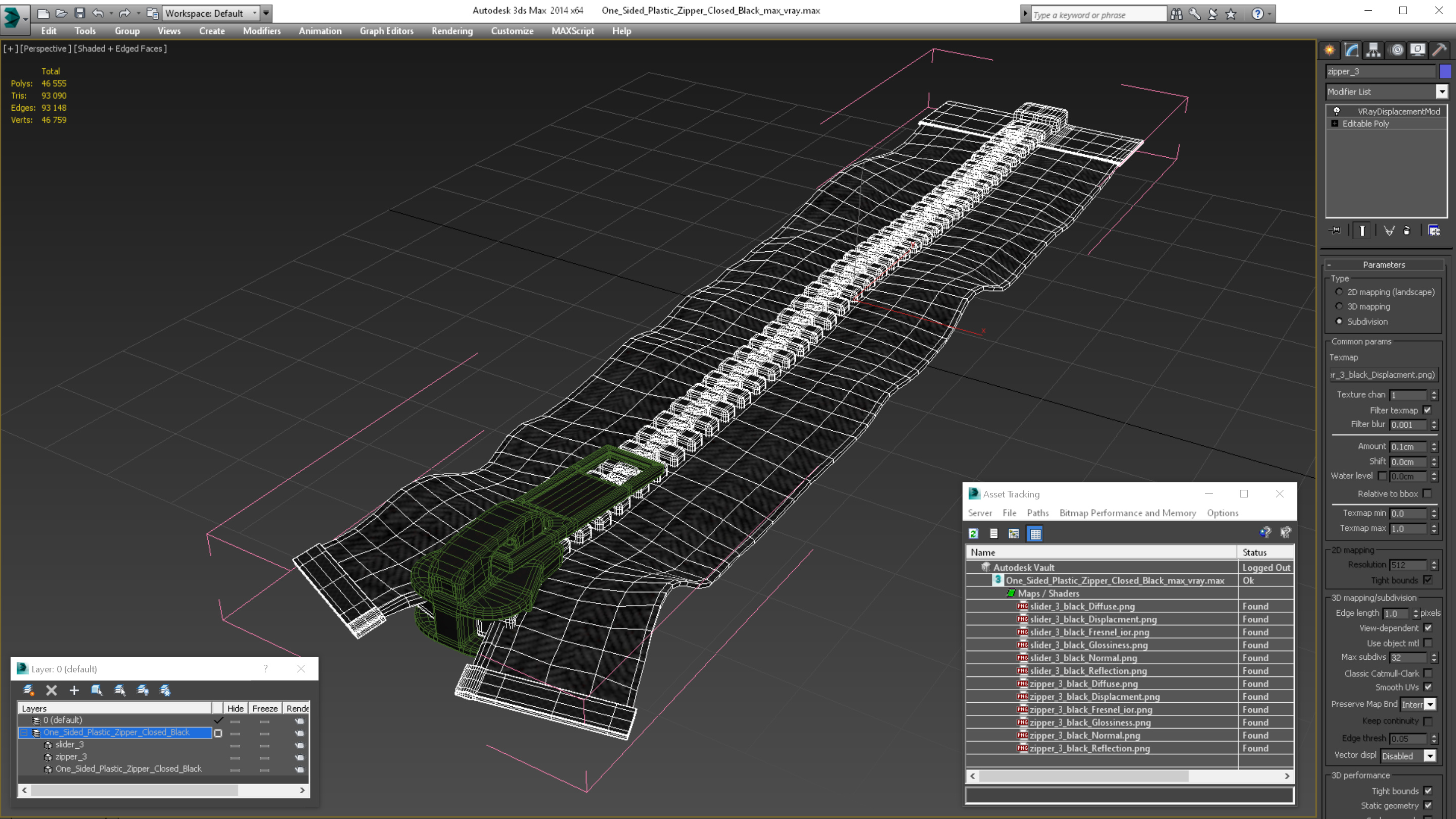Click the Texmap map button
1456x819 pixels.
(x=1383, y=375)
